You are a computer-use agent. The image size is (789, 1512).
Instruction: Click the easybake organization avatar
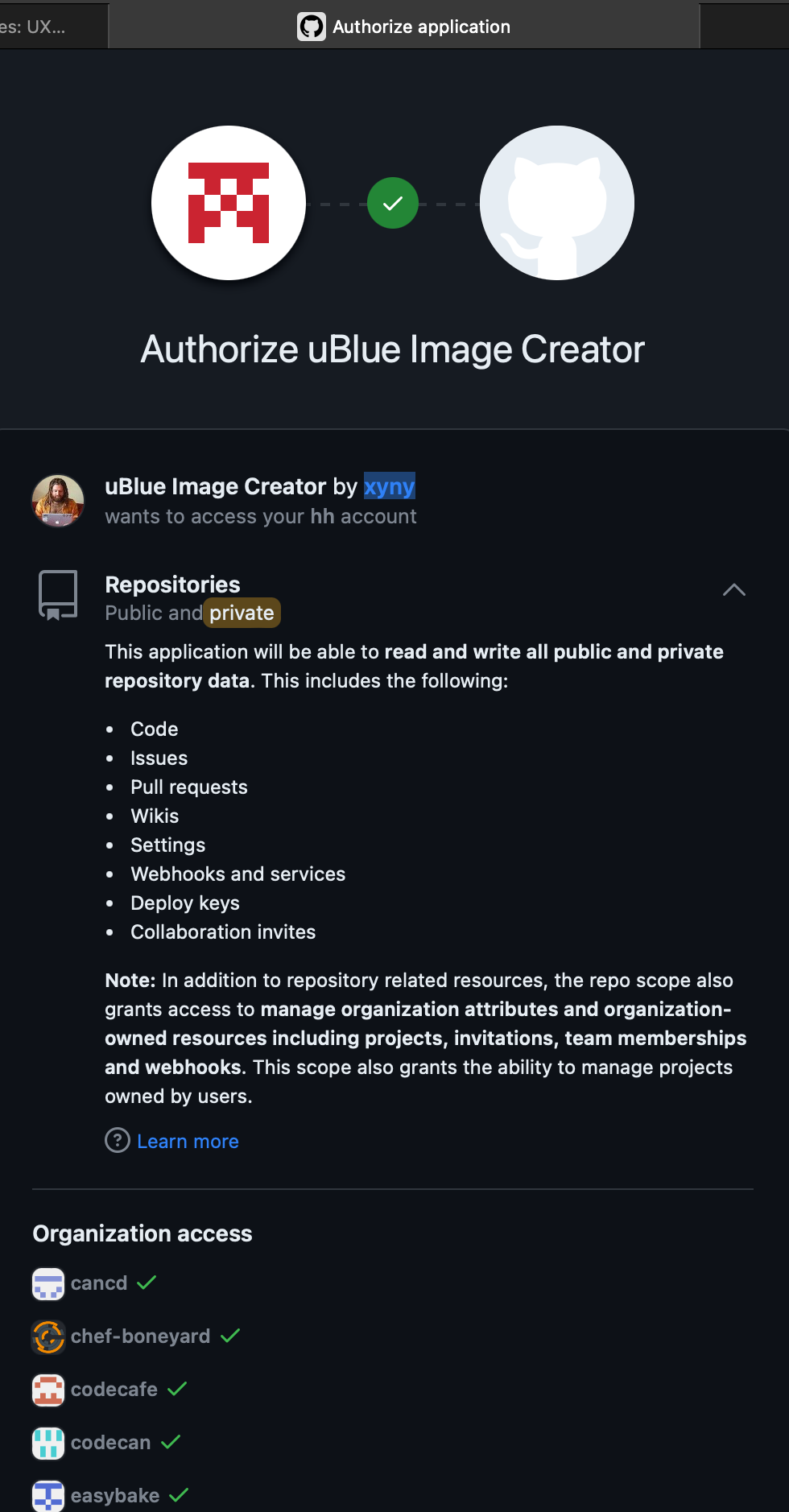(48, 1496)
